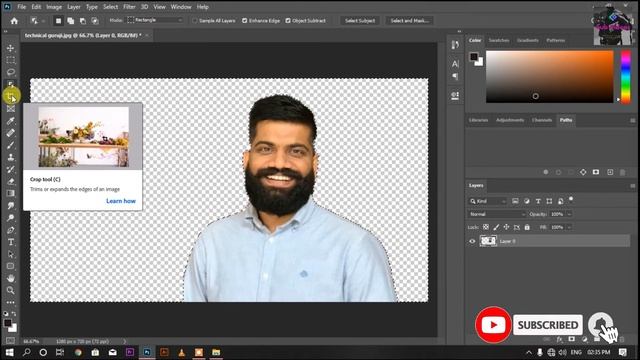The width and height of the screenshot is (640, 360).
Task: Select the Healing Brush tool
Action: (11, 133)
